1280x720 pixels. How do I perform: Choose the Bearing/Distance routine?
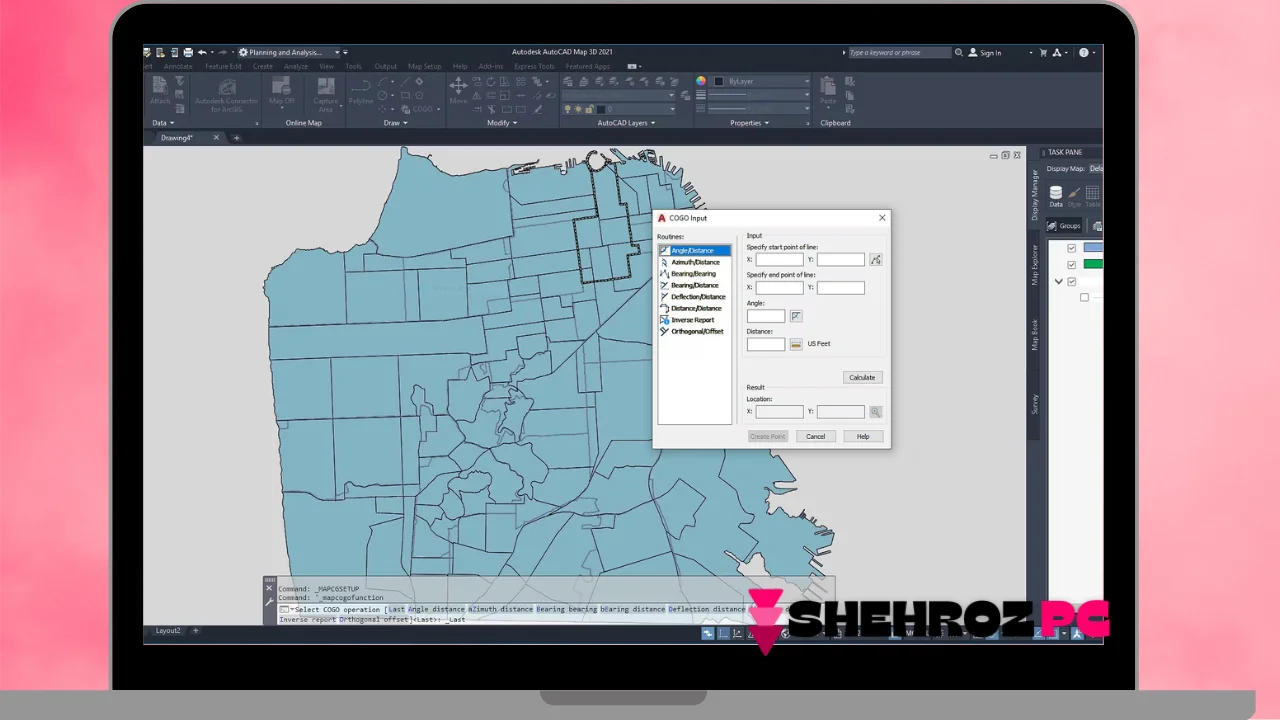tap(694, 285)
